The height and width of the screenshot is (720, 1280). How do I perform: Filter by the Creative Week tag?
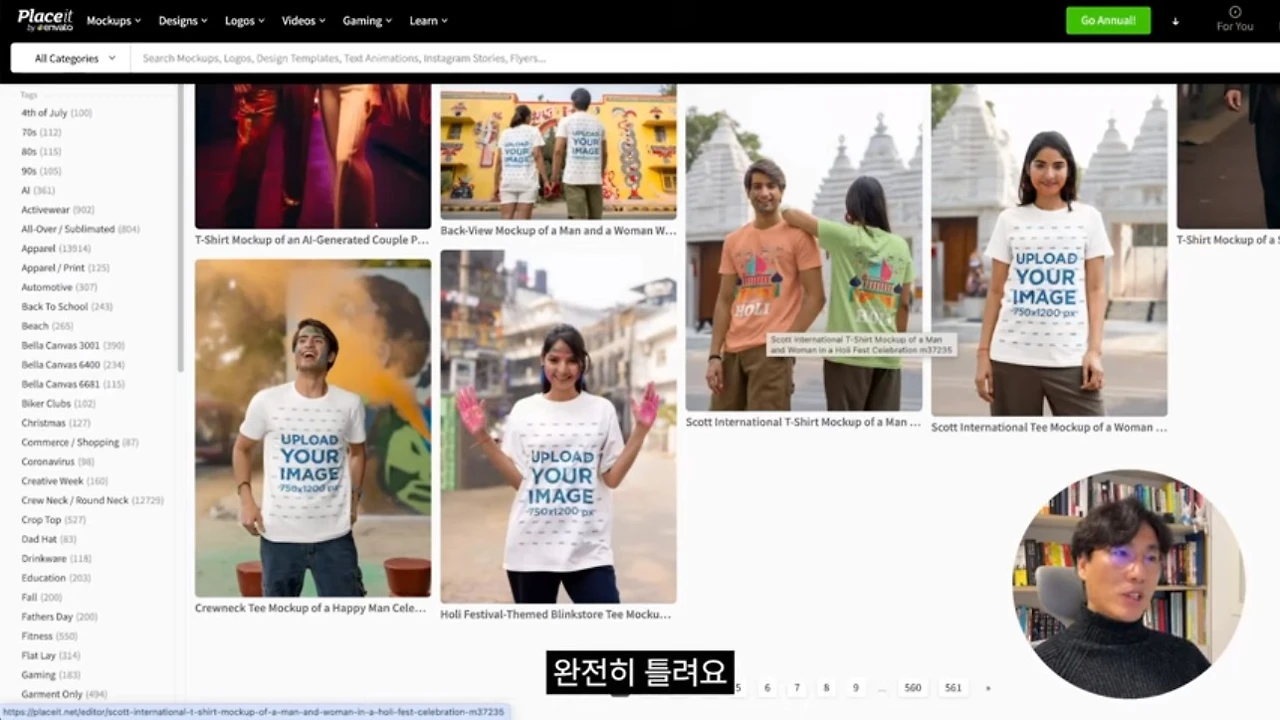click(x=65, y=481)
